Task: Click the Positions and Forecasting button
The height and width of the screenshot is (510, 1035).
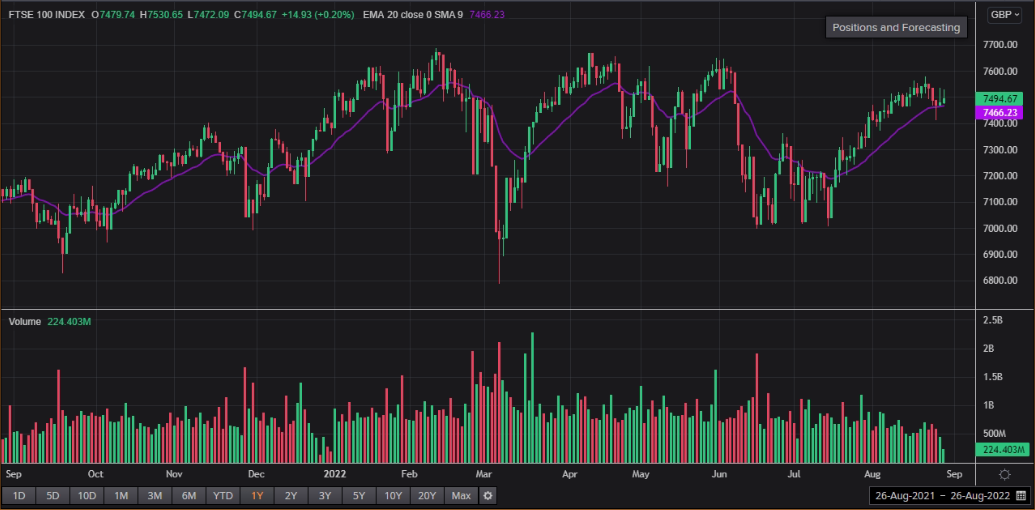Action: point(896,28)
